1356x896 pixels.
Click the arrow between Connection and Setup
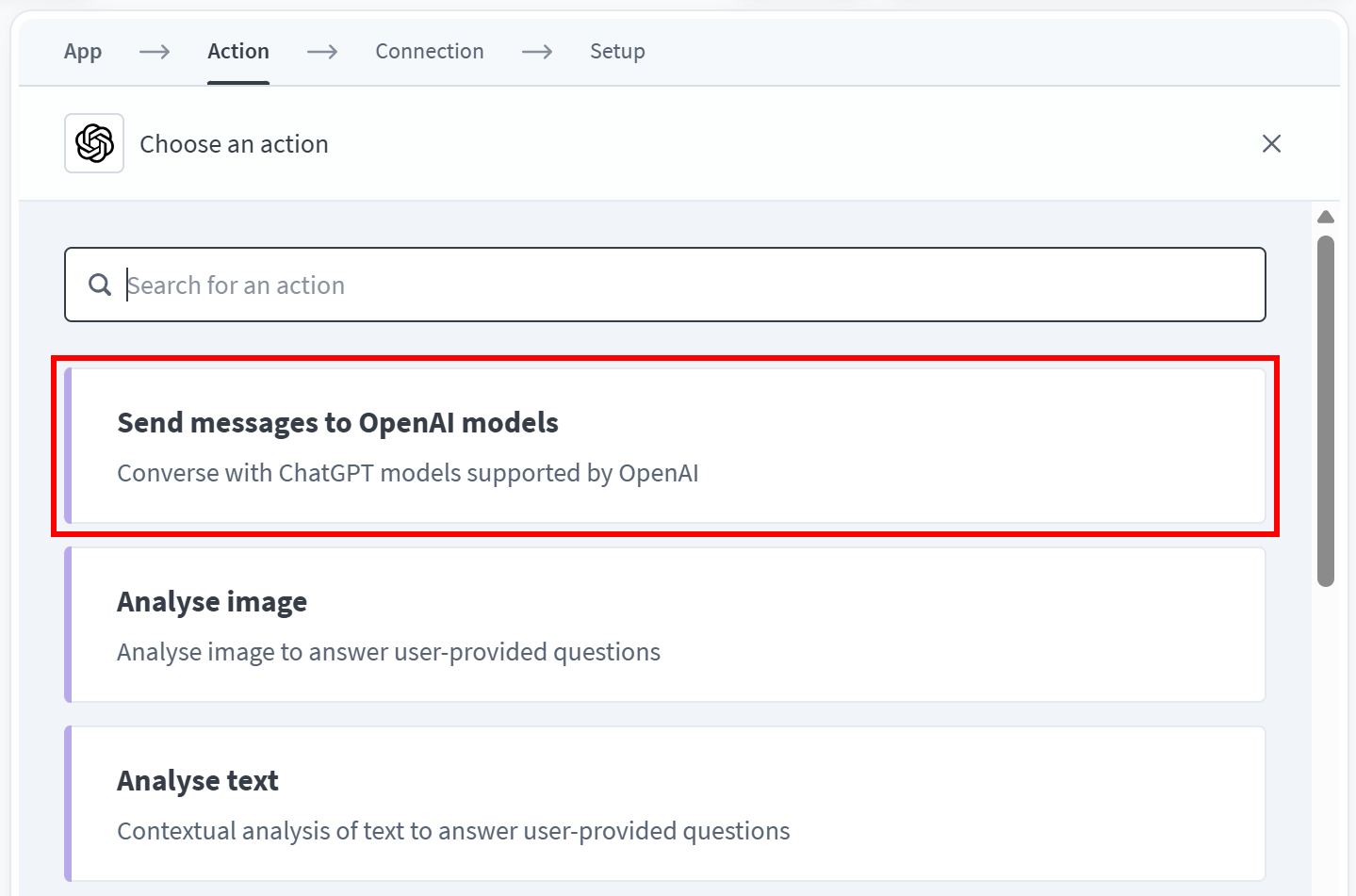537,51
